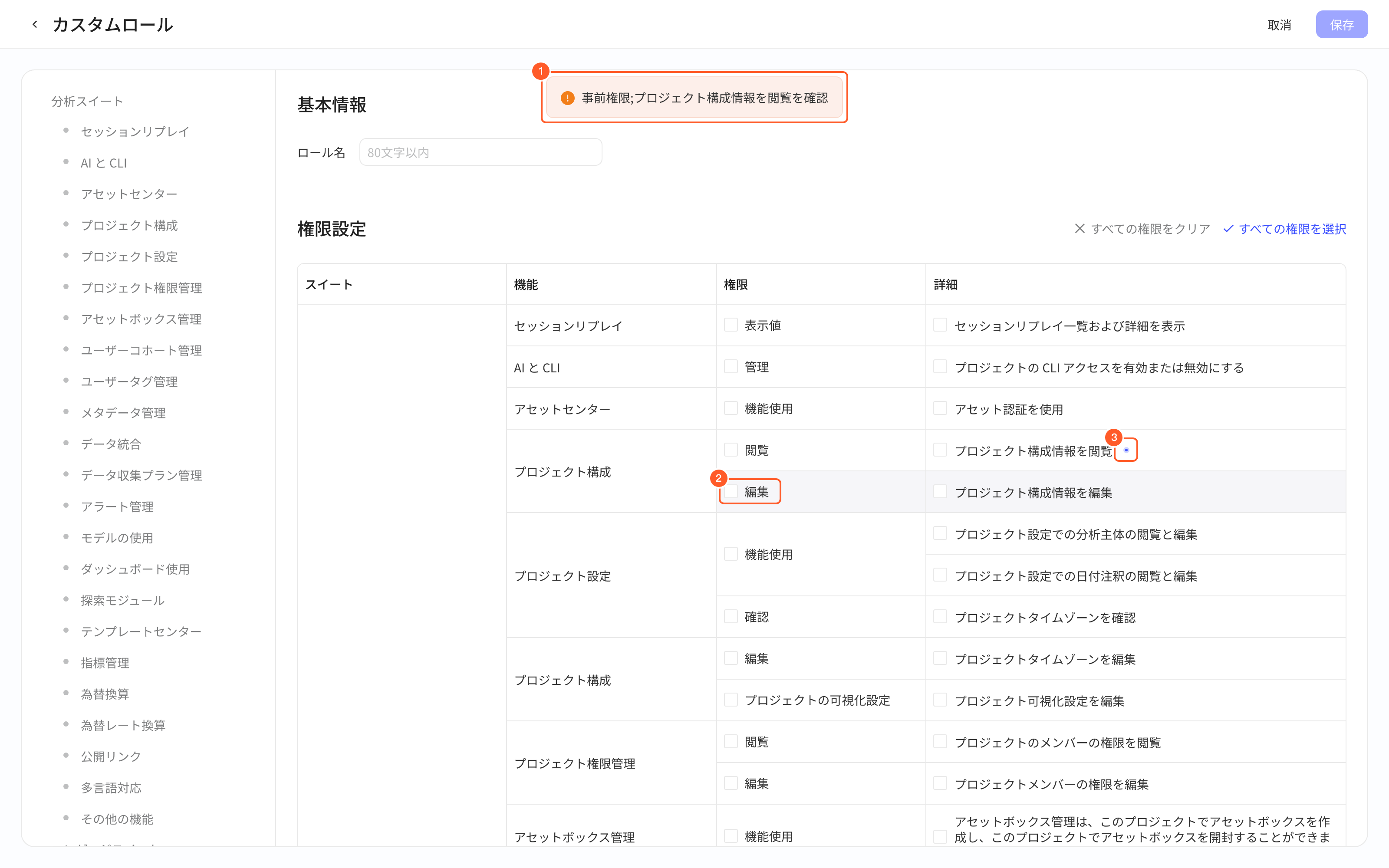This screenshot has height=868, width=1389.
Task: Check プロジェクトタイムゾーンを確認 checkbox
Action: pos(940,617)
